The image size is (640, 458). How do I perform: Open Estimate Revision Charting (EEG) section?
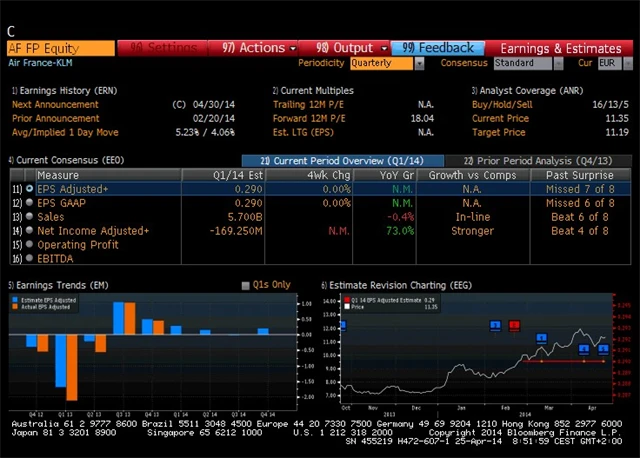(x=397, y=285)
